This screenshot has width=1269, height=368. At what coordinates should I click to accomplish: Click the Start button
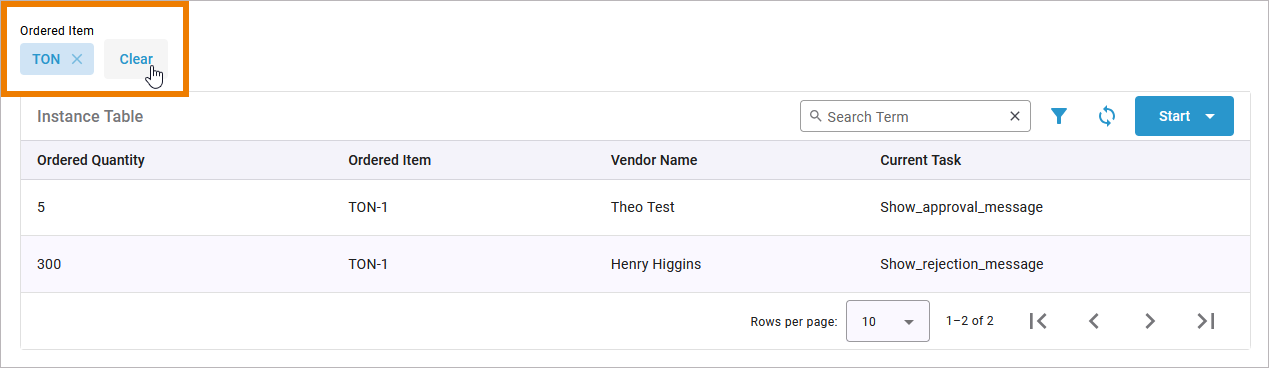1174,116
